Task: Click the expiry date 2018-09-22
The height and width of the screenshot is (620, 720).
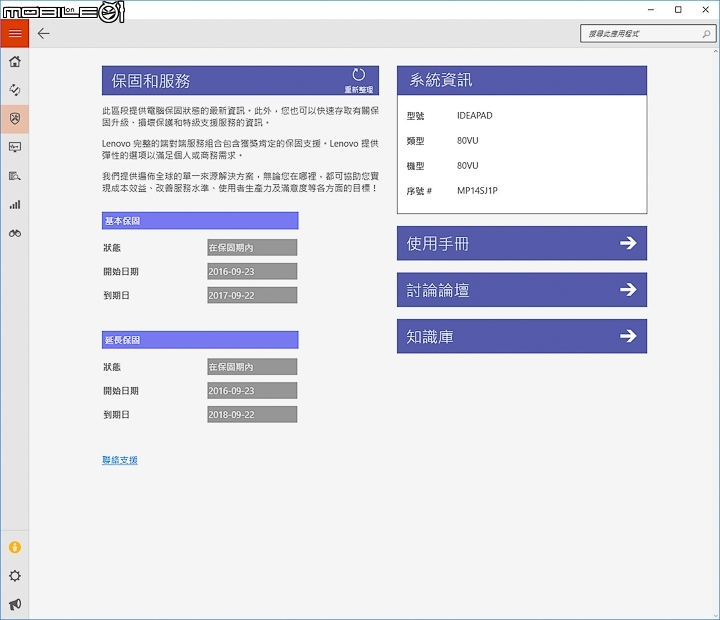Action: click(252, 415)
